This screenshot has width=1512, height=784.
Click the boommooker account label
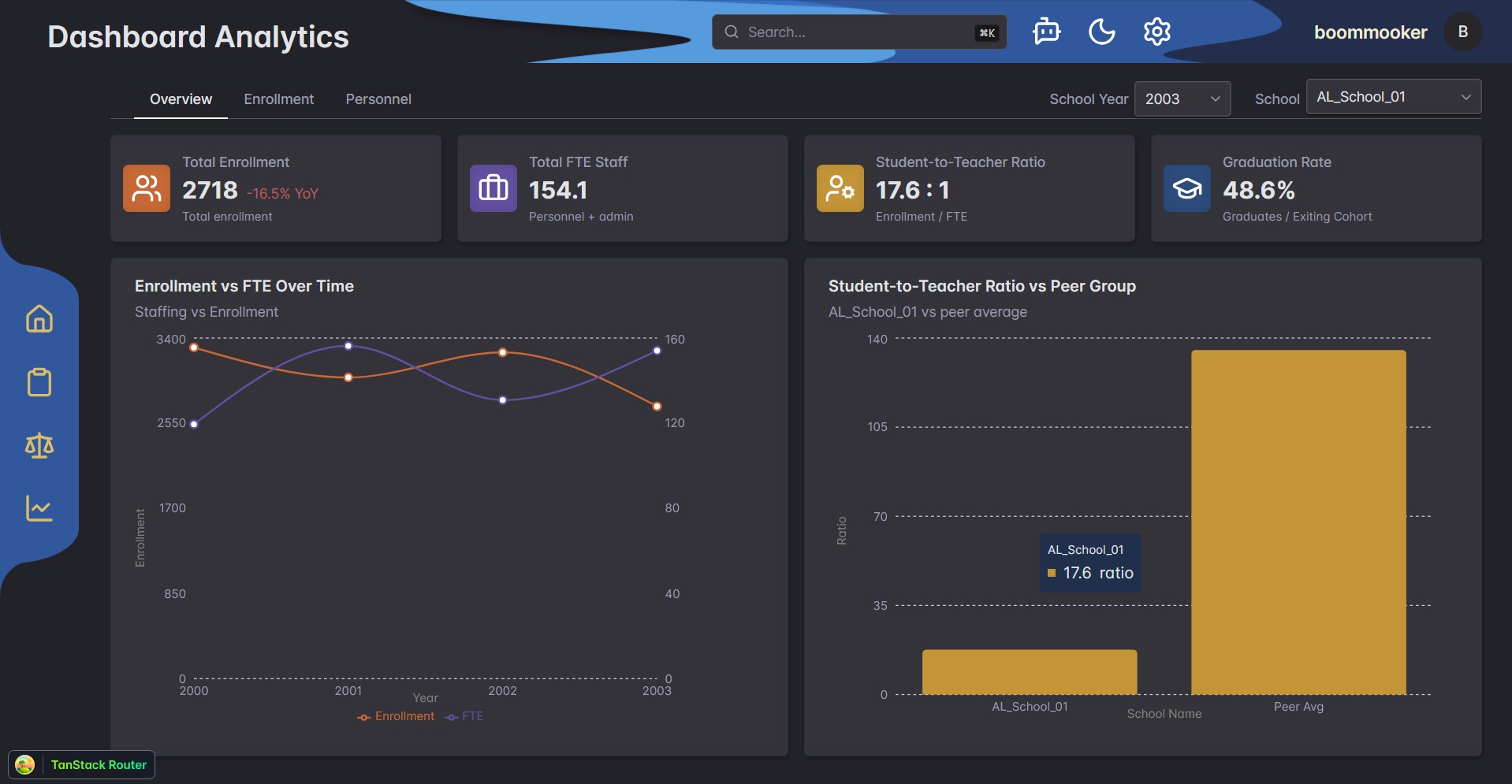(1370, 32)
